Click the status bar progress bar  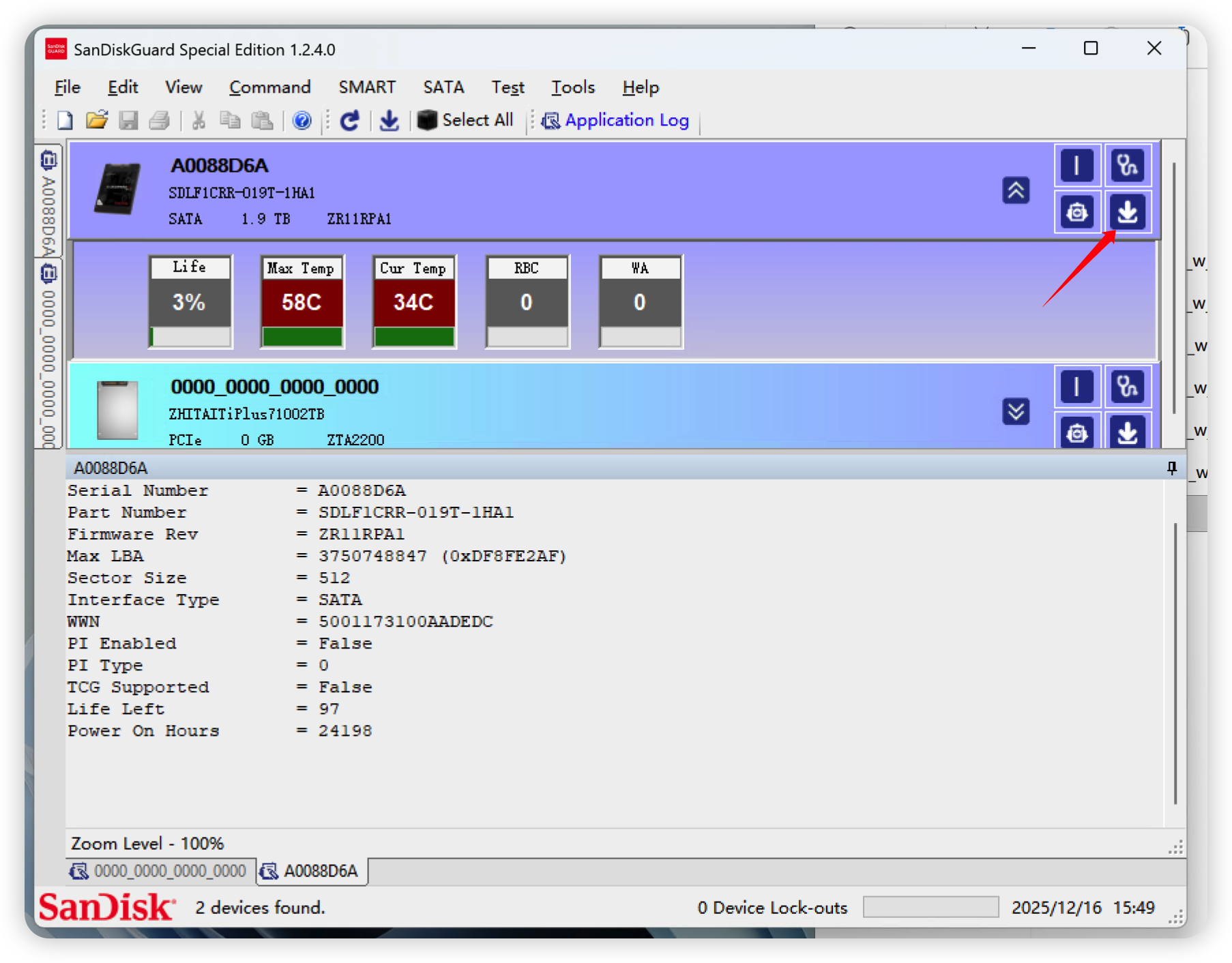(x=930, y=907)
